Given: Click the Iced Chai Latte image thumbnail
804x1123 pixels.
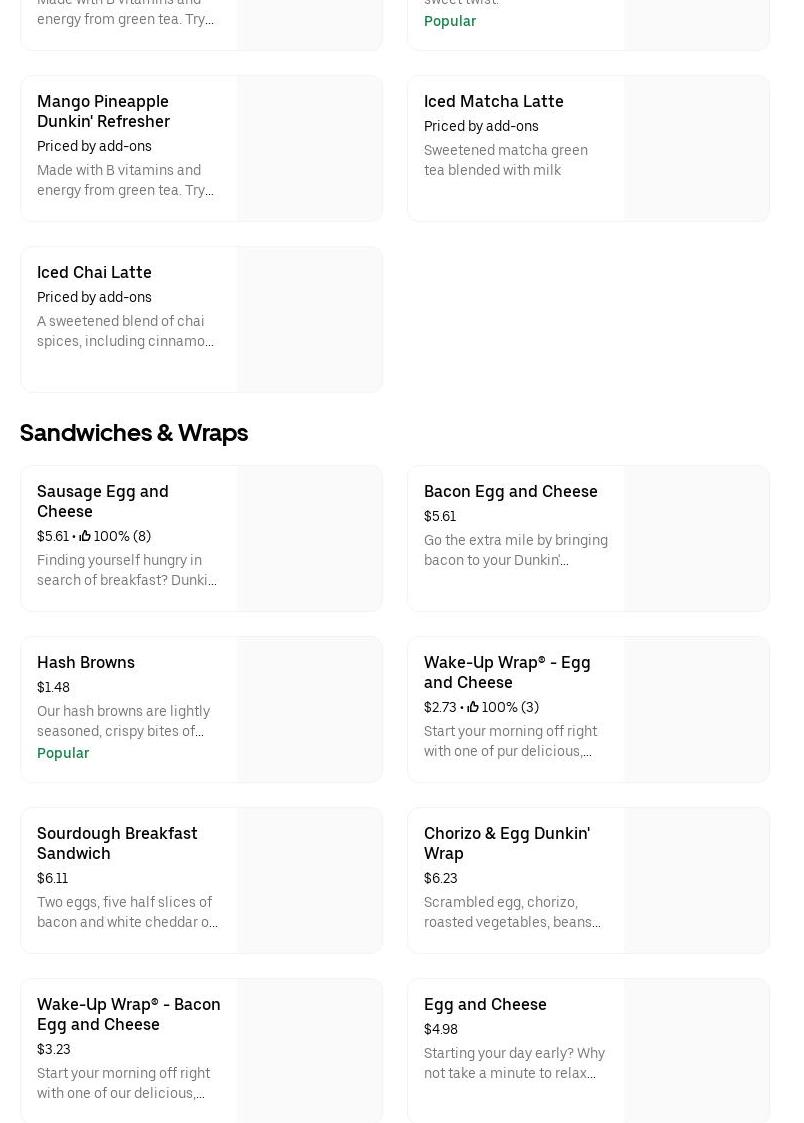Looking at the screenshot, I should click(310, 319).
